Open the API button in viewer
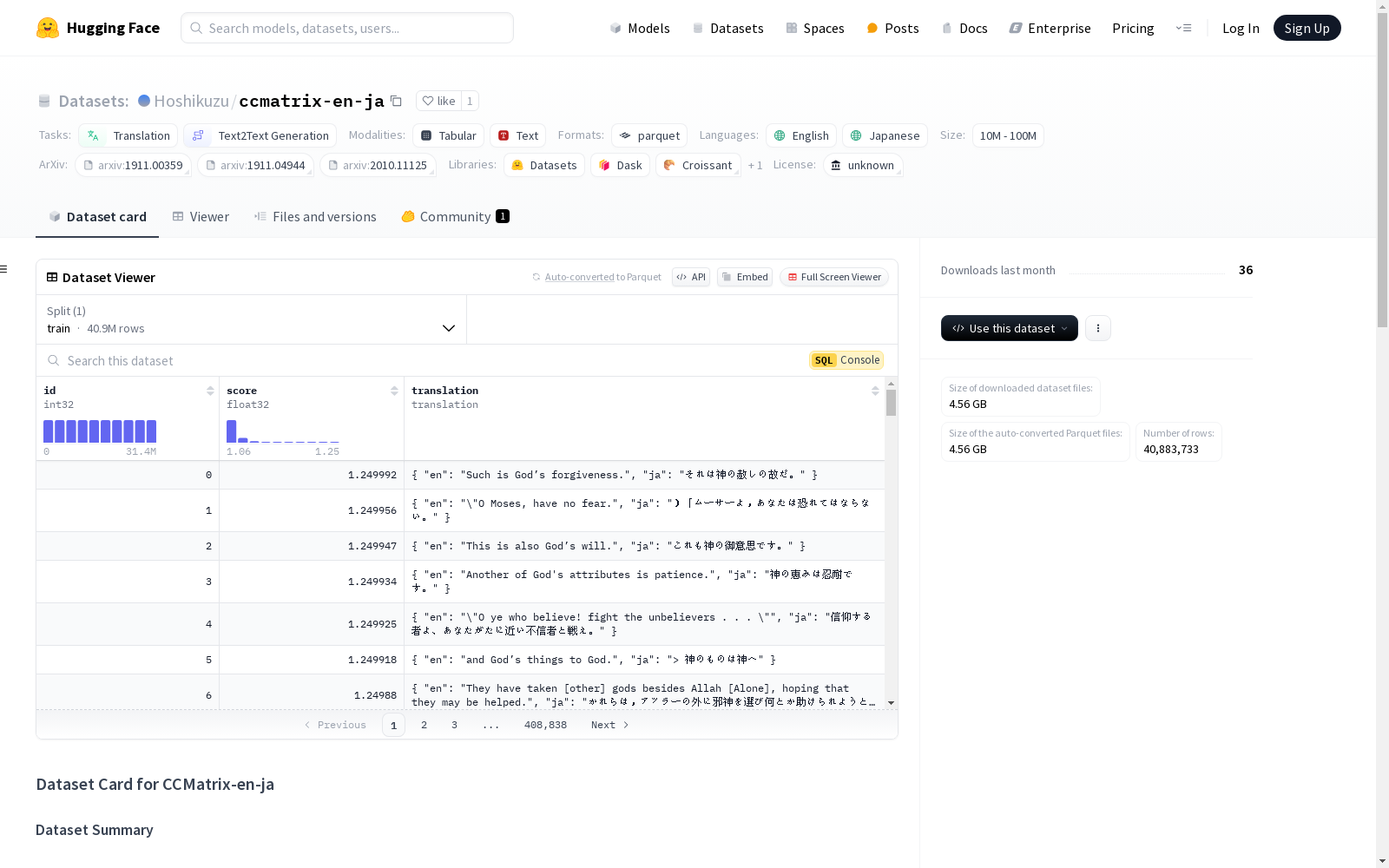1389x868 pixels. tap(691, 277)
